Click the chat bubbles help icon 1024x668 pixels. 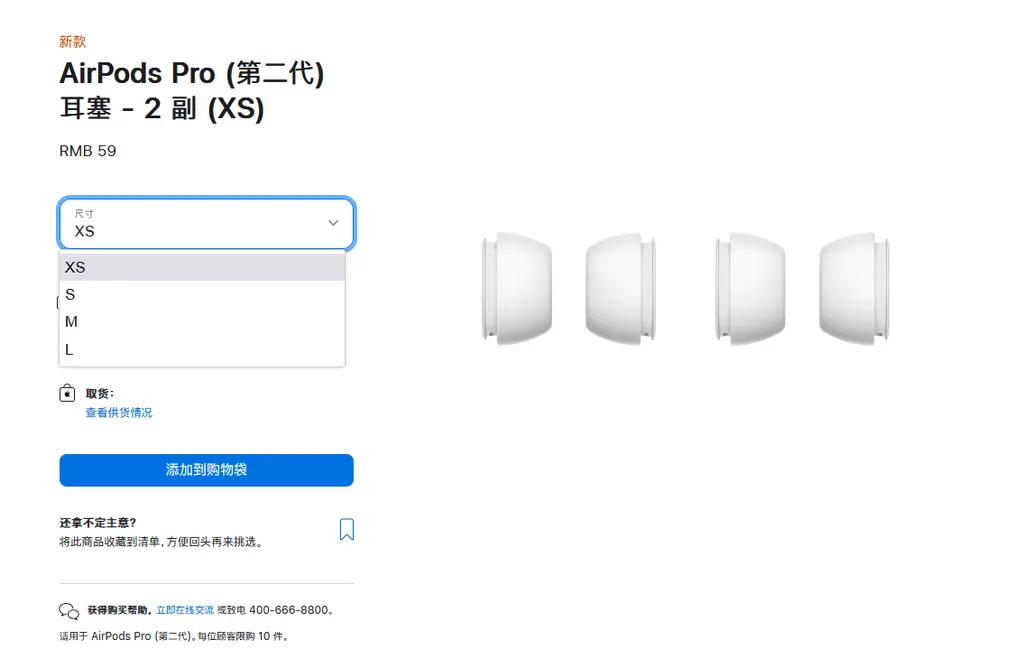[x=69, y=611]
